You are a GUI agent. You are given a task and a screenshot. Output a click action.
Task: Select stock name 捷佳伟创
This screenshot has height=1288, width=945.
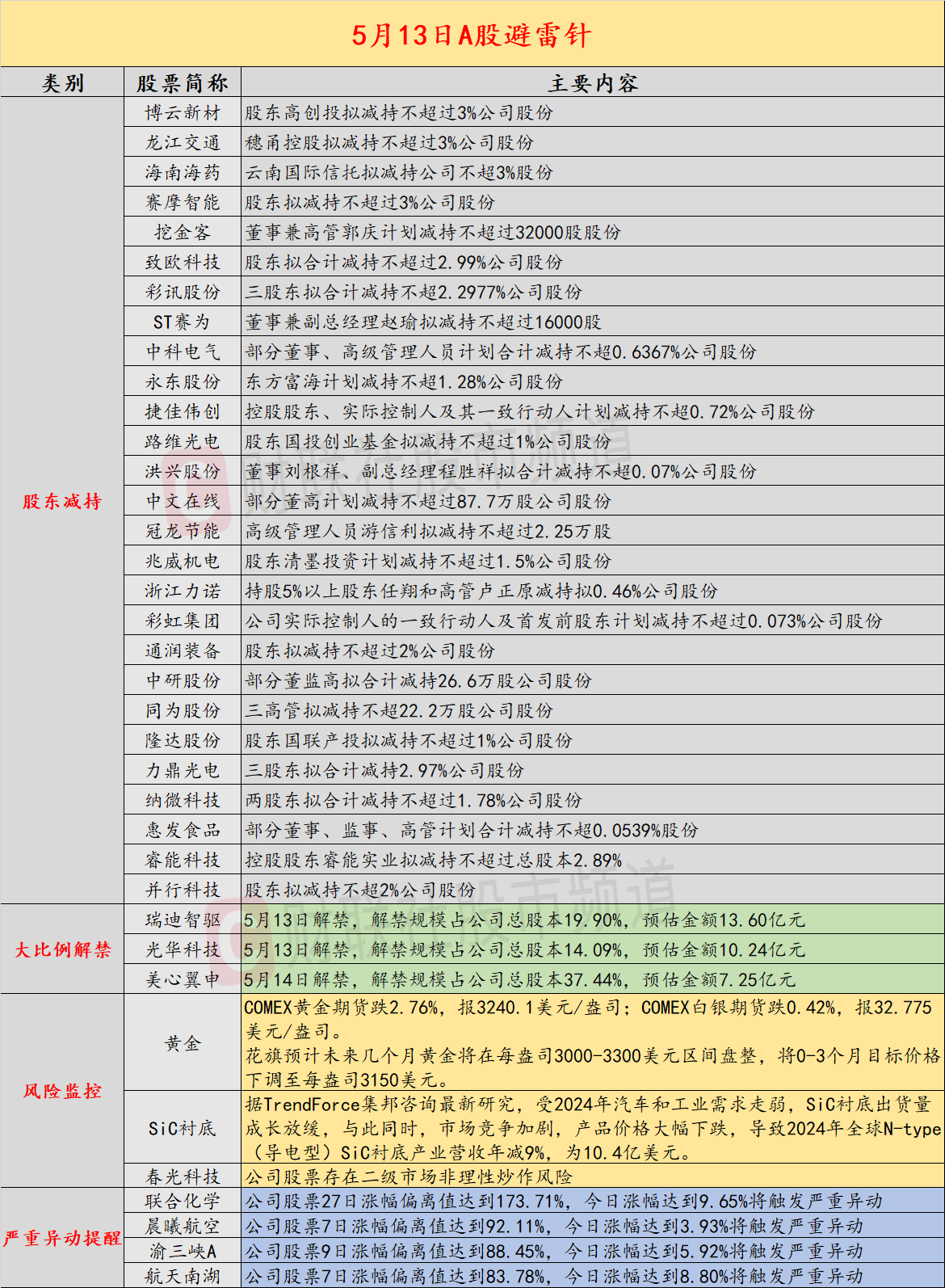click(183, 411)
